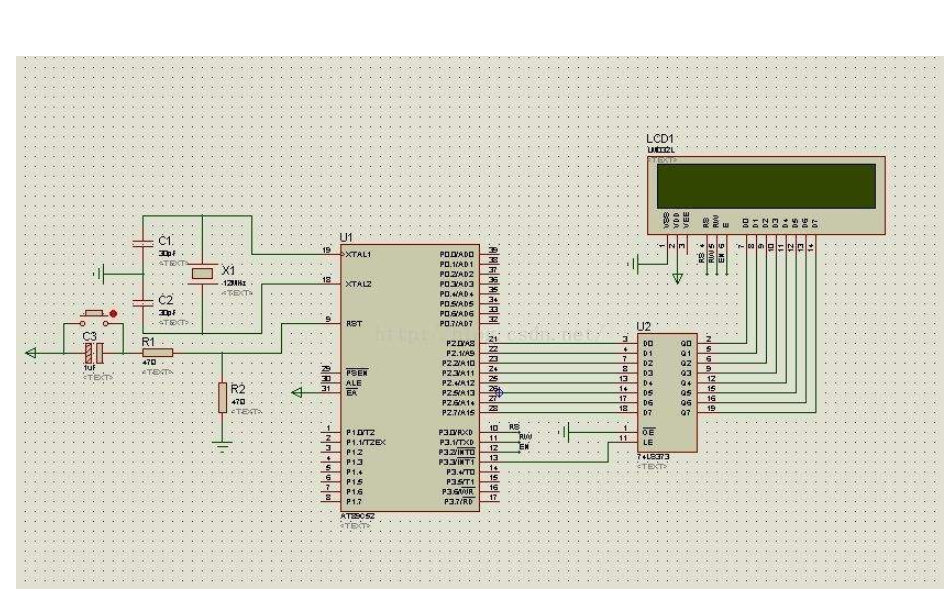Click the P0.0/AD0 pin label
Image resolution: width=949 pixels, height=593 pixels.
(x=457, y=254)
